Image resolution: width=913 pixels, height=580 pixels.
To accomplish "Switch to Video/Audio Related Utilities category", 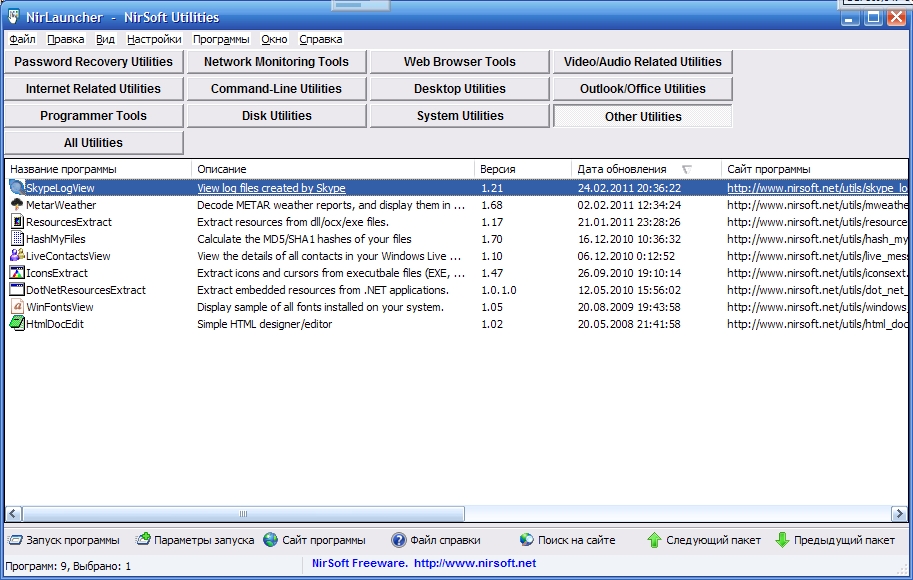I will pyautogui.click(x=643, y=62).
